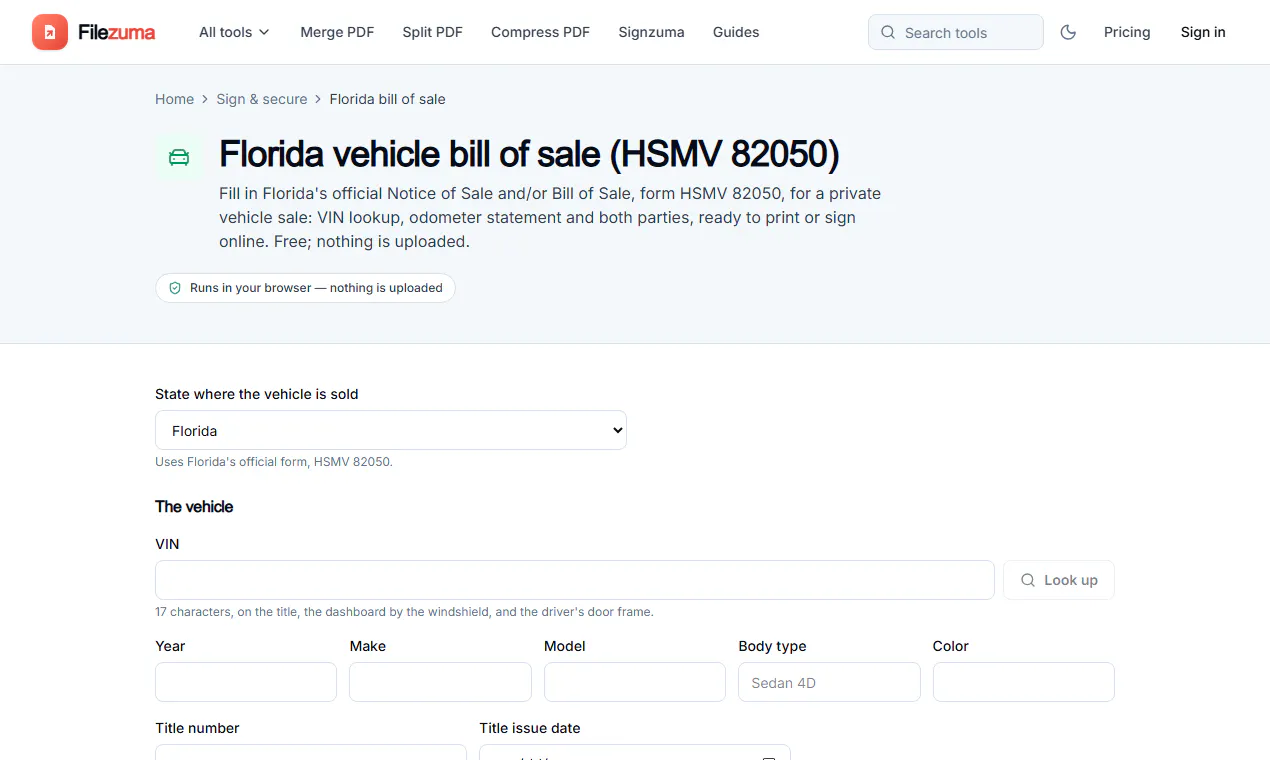Viewport: 1270px width, 760px height.
Task: Click the shield icon in the browser badge
Action: click(x=175, y=288)
